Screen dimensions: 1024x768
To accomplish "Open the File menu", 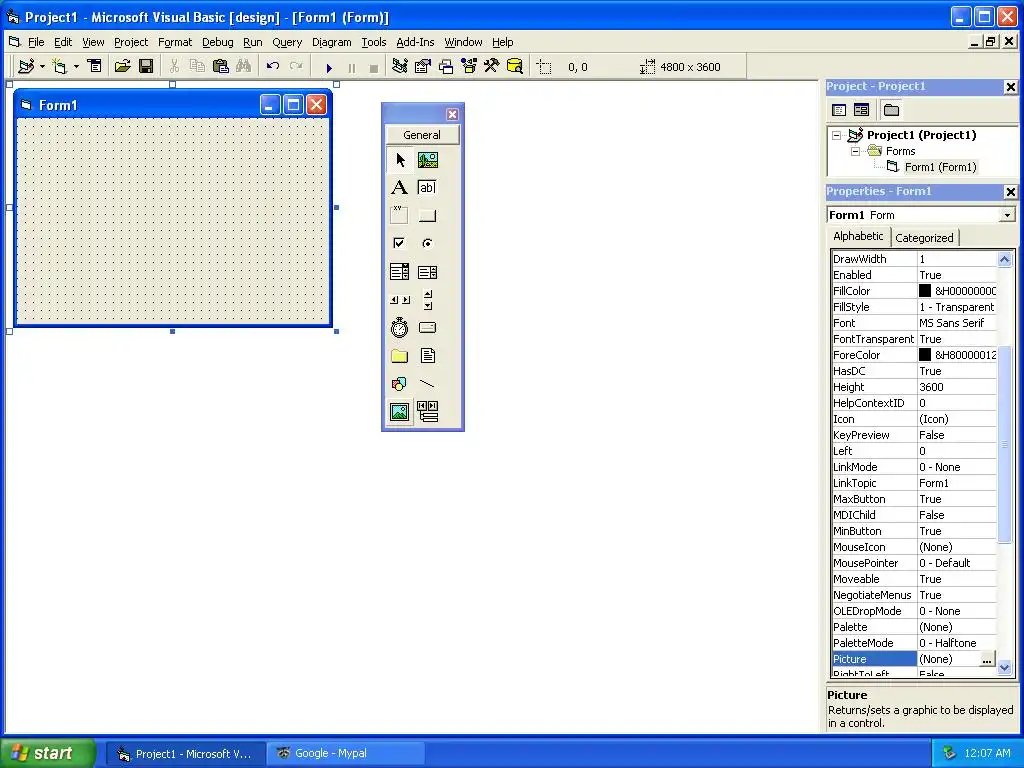I will (x=36, y=42).
